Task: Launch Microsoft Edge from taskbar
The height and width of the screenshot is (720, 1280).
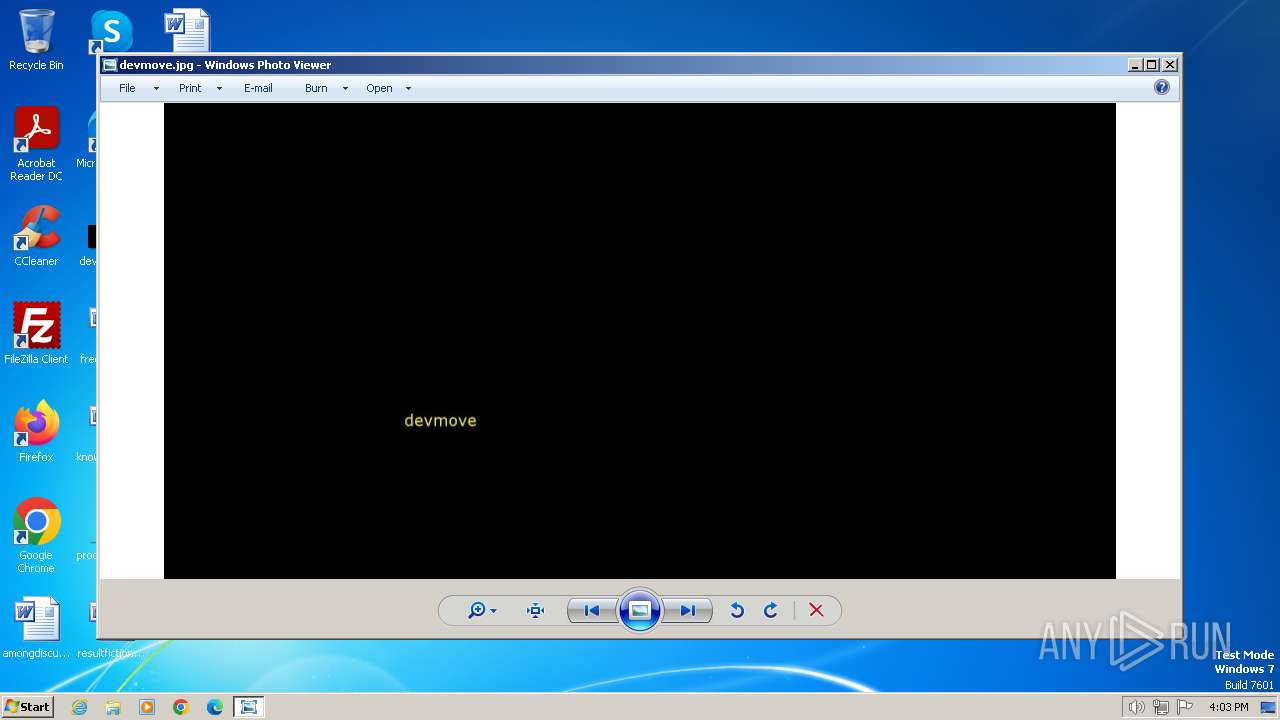Action: [215, 707]
